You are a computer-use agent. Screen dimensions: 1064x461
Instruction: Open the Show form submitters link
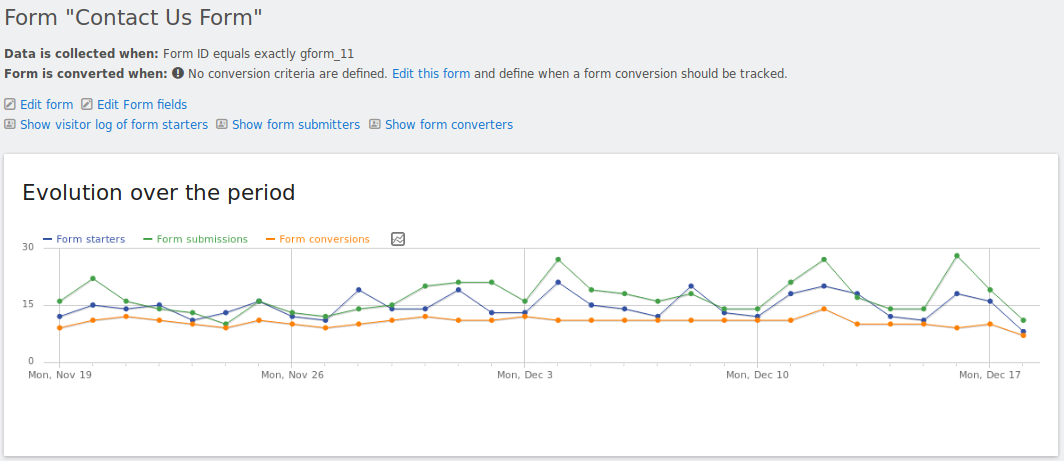pos(295,124)
